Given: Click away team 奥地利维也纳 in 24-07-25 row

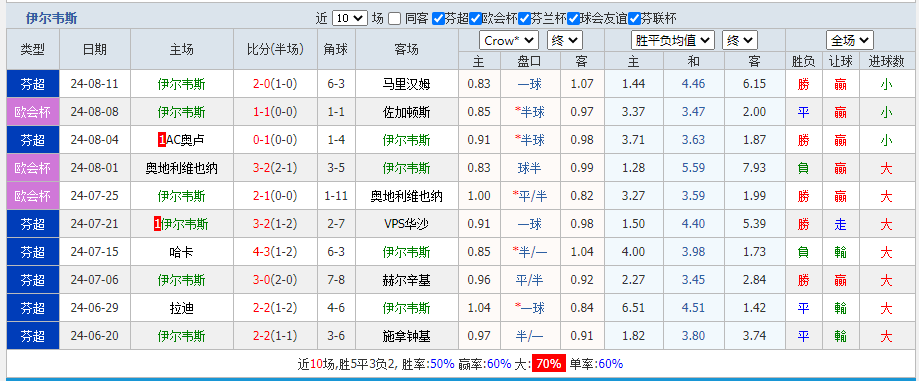Looking at the screenshot, I should click(x=407, y=196).
